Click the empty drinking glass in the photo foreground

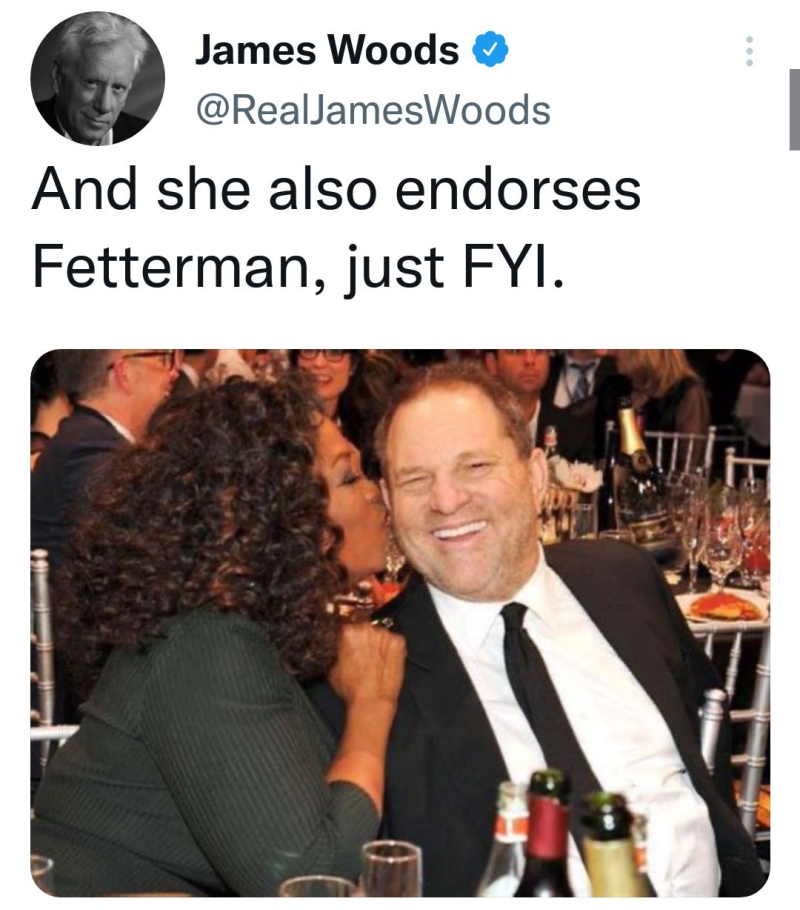pyautogui.click(x=392, y=869)
